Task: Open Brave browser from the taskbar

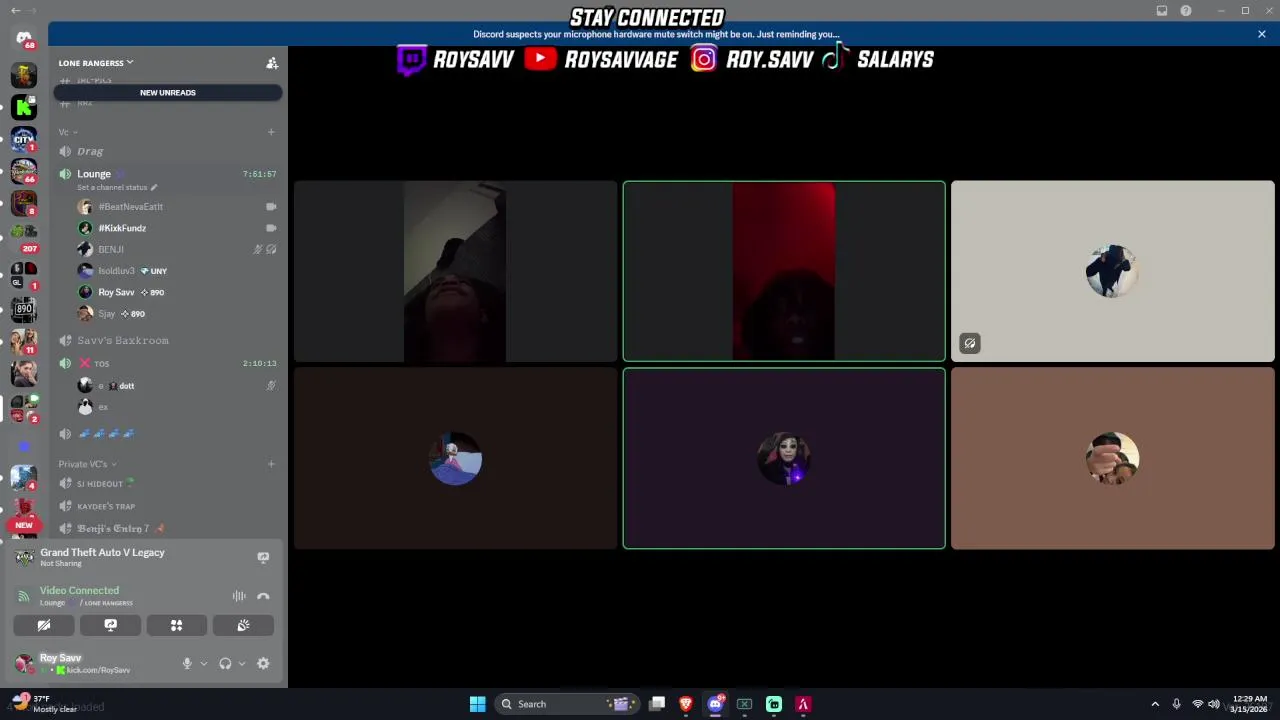Action: pos(686,704)
